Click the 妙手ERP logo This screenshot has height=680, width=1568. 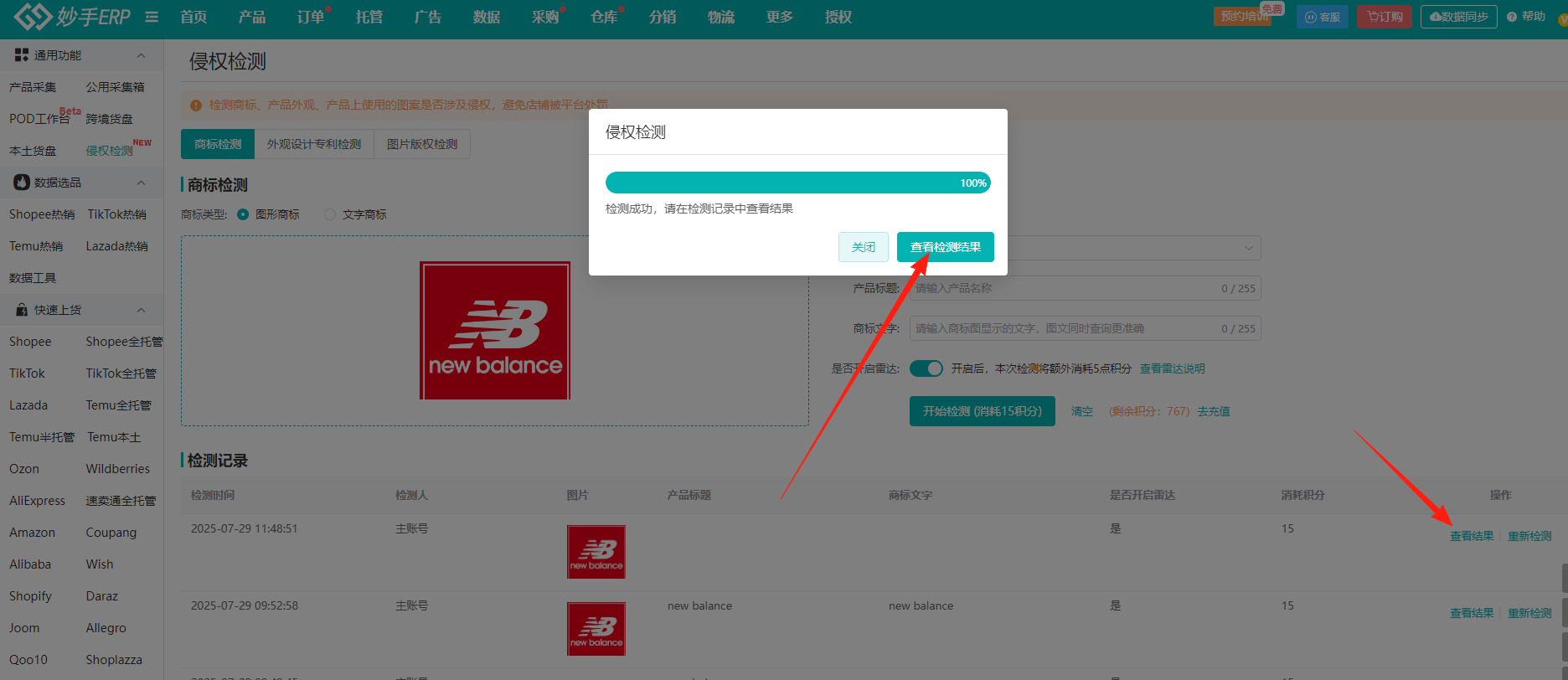pyautogui.click(x=72, y=16)
